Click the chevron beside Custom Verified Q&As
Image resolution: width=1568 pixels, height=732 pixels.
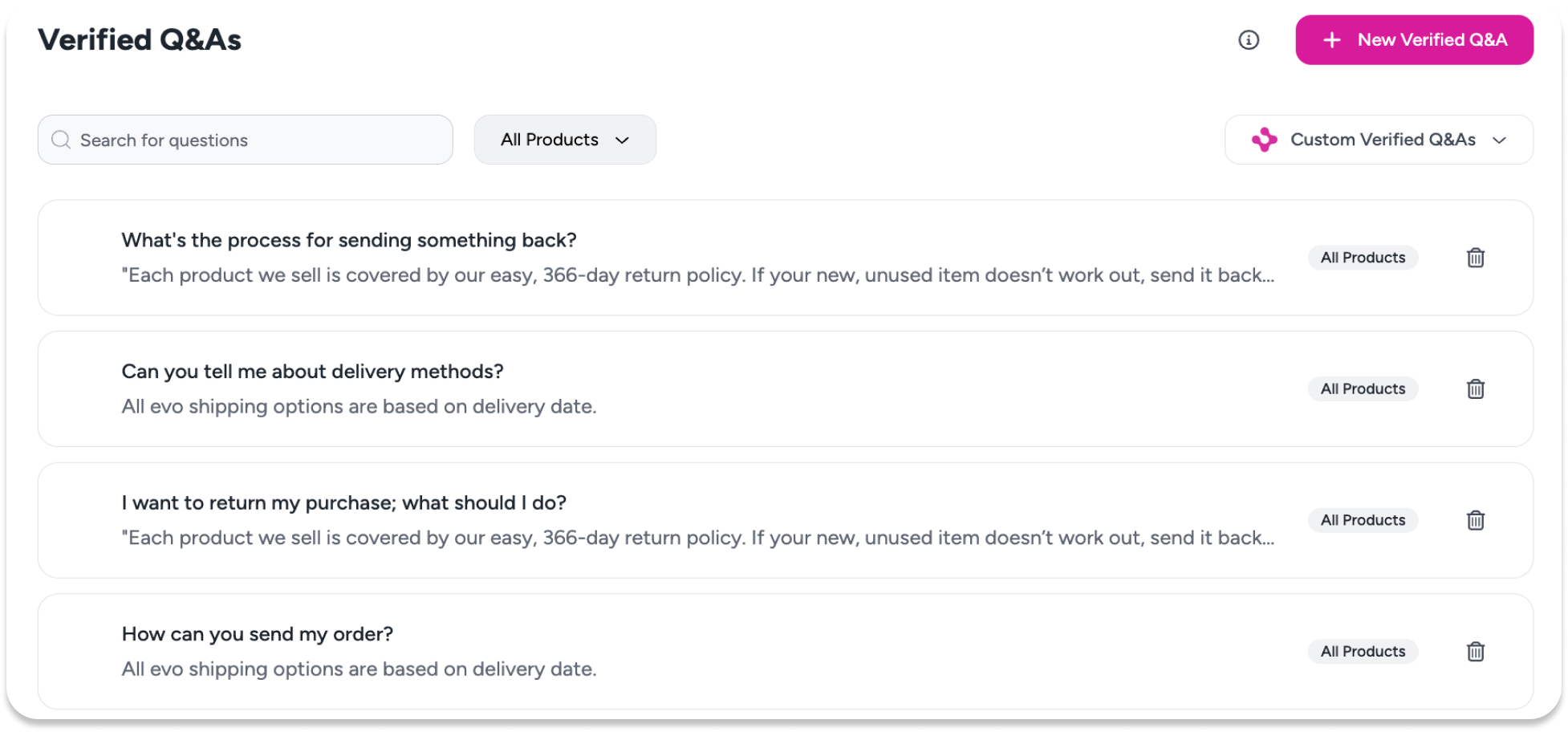pyautogui.click(x=1499, y=140)
